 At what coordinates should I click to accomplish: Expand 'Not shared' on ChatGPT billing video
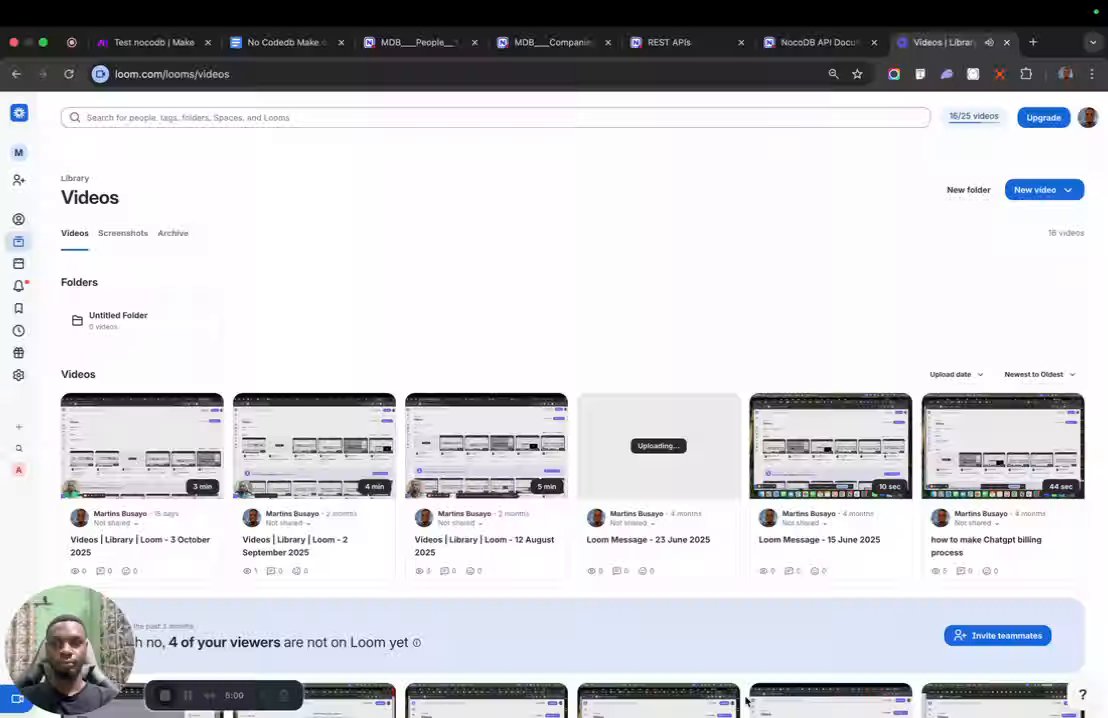(977, 524)
